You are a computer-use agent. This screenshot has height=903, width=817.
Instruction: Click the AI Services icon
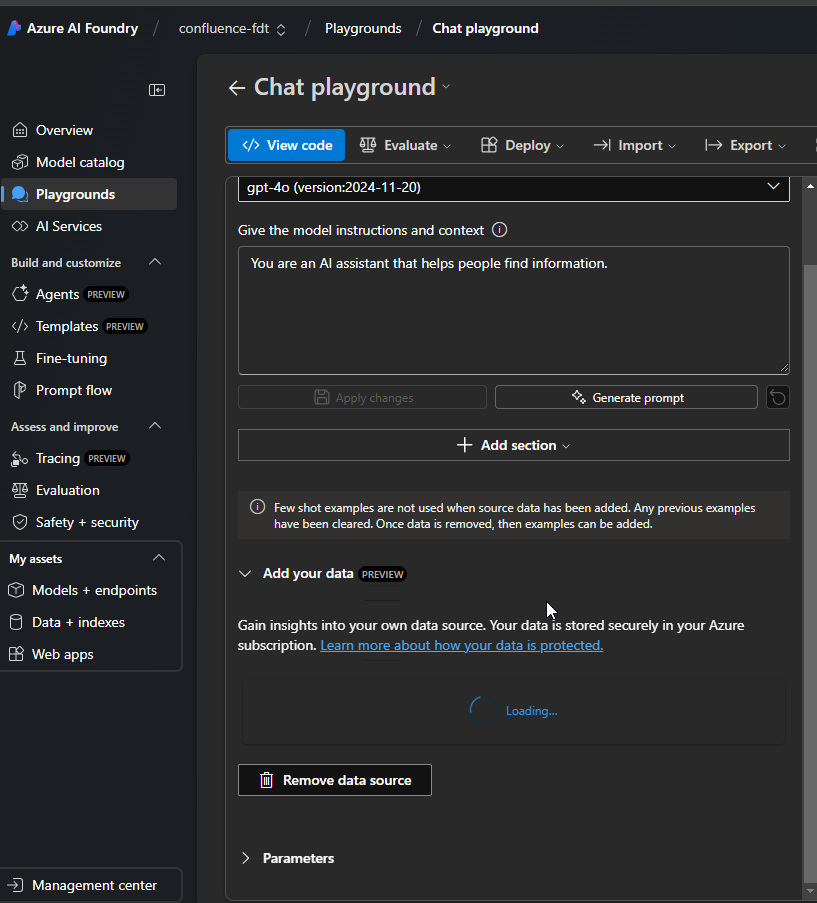20,226
